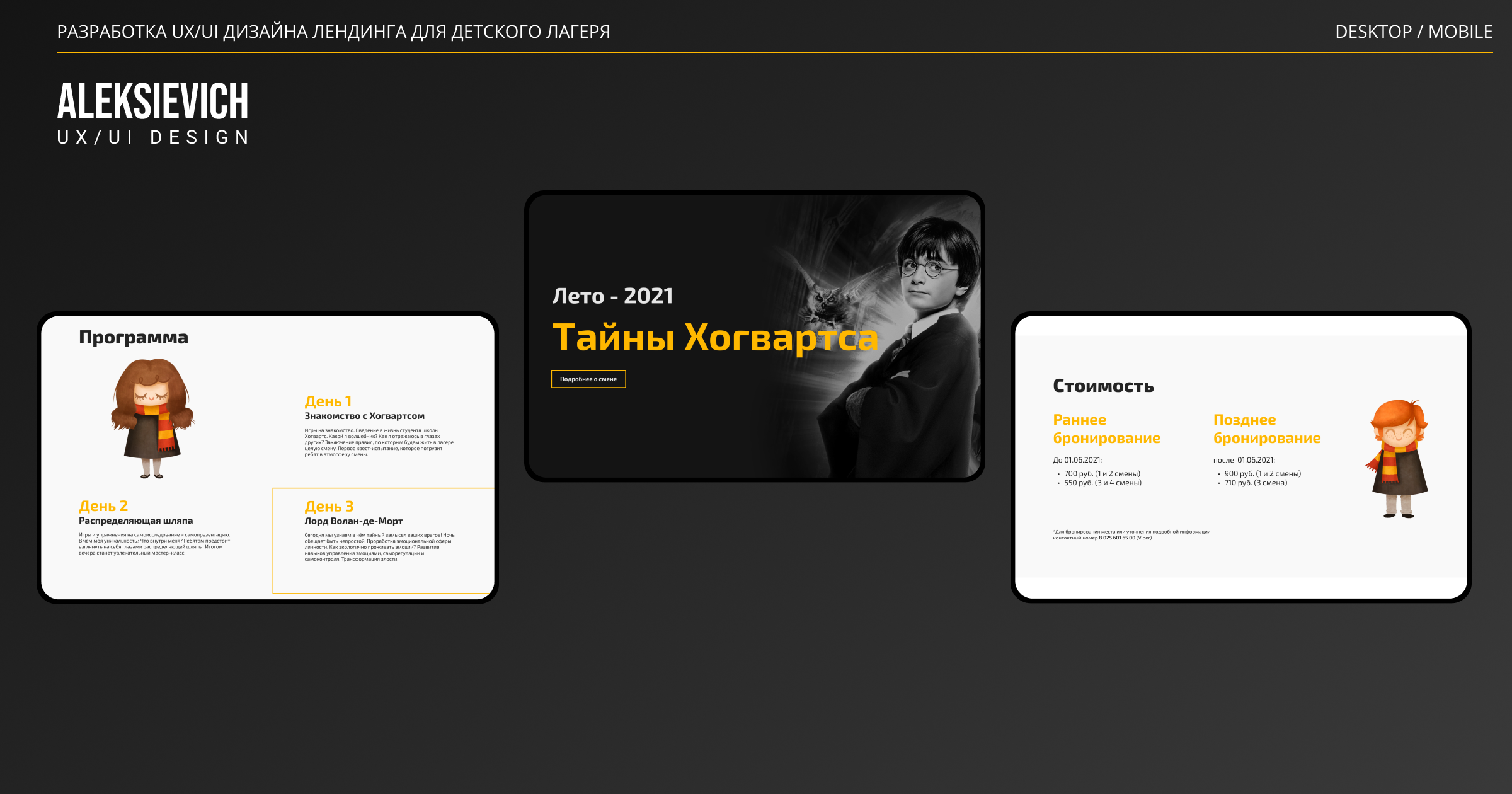Click '700 руб. (1 и 2 смены)' item
This screenshot has height=794, width=1512.
(x=1102, y=474)
